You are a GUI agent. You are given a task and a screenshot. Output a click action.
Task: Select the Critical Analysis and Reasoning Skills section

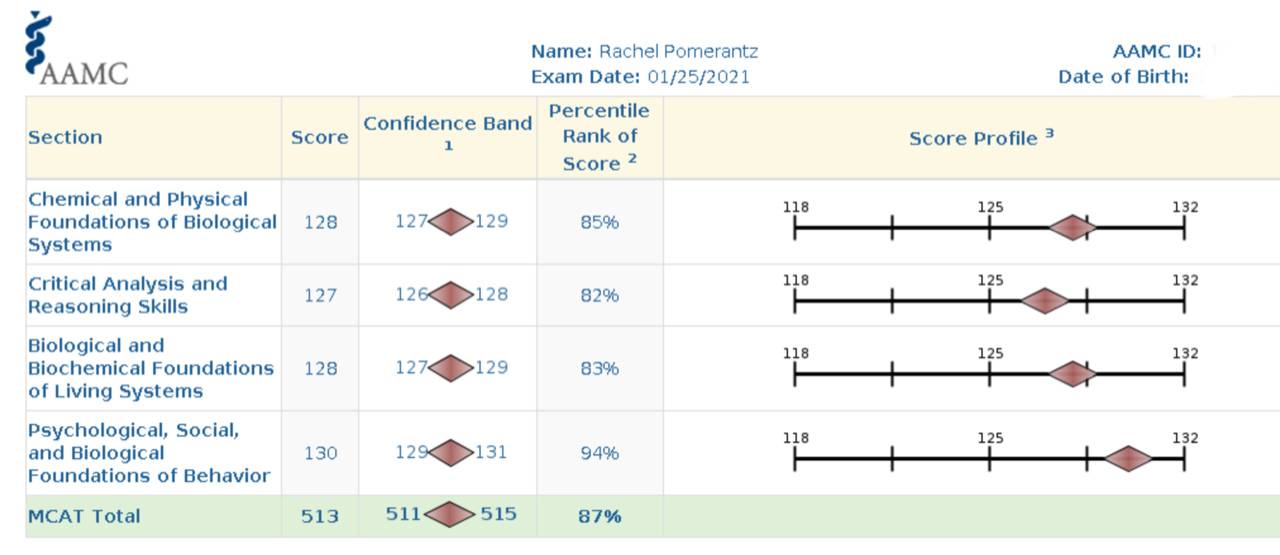click(128, 295)
